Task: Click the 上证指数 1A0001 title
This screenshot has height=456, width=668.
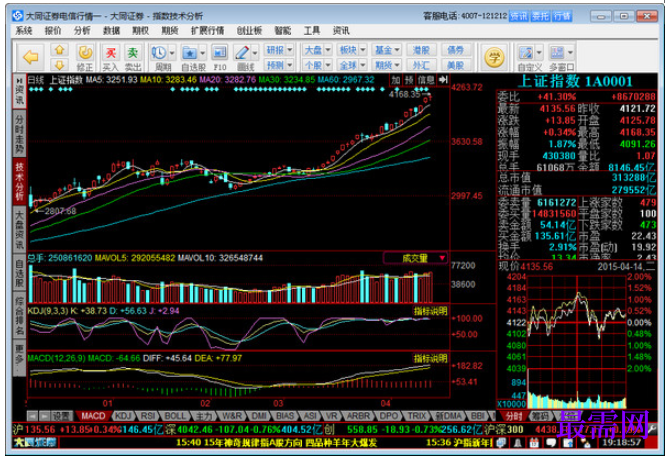Action: [x=575, y=81]
